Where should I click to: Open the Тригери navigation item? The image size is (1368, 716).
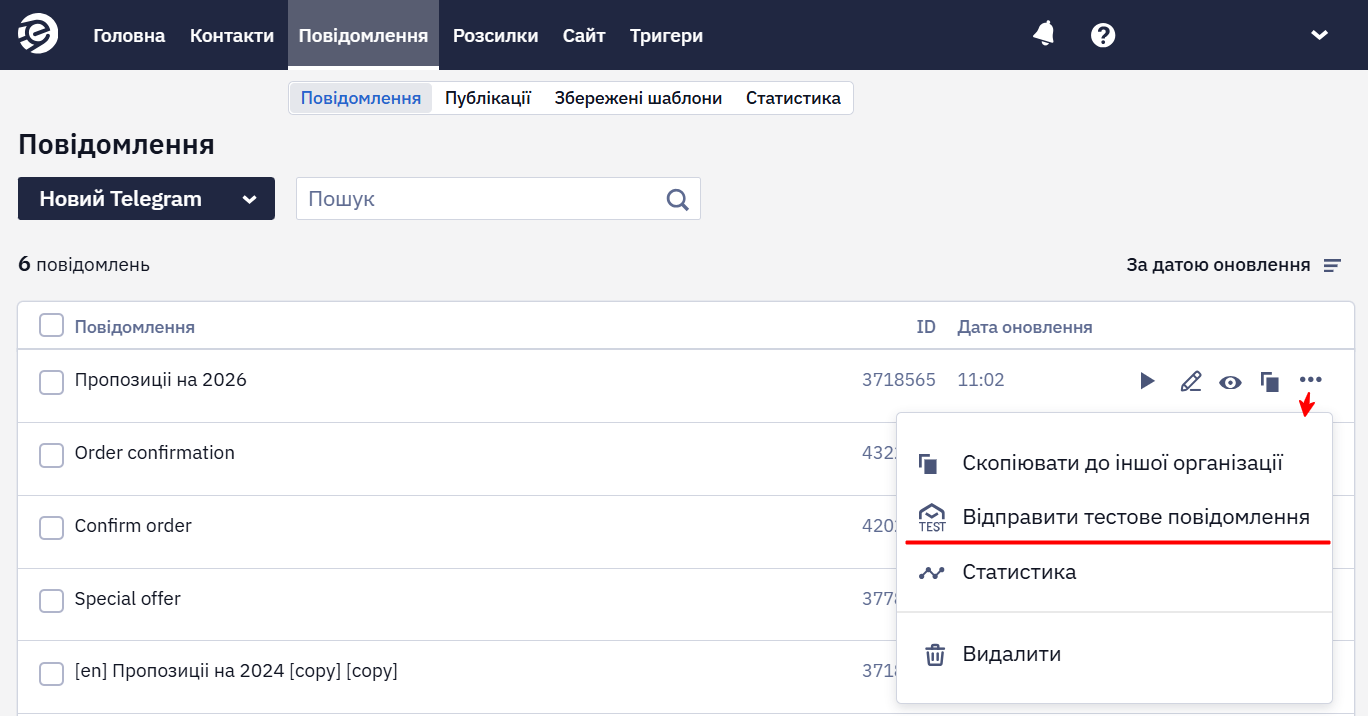(666, 35)
